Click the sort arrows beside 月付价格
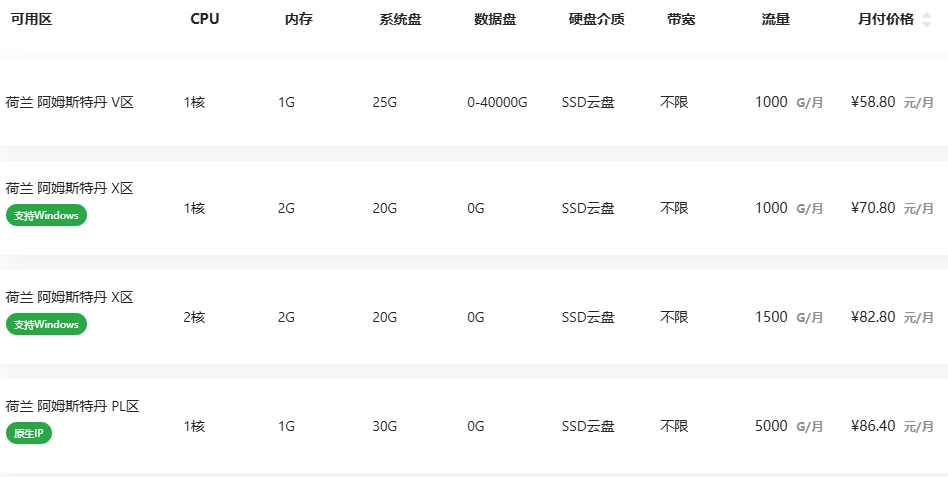Screen dimensions: 948x477 point(926,20)
